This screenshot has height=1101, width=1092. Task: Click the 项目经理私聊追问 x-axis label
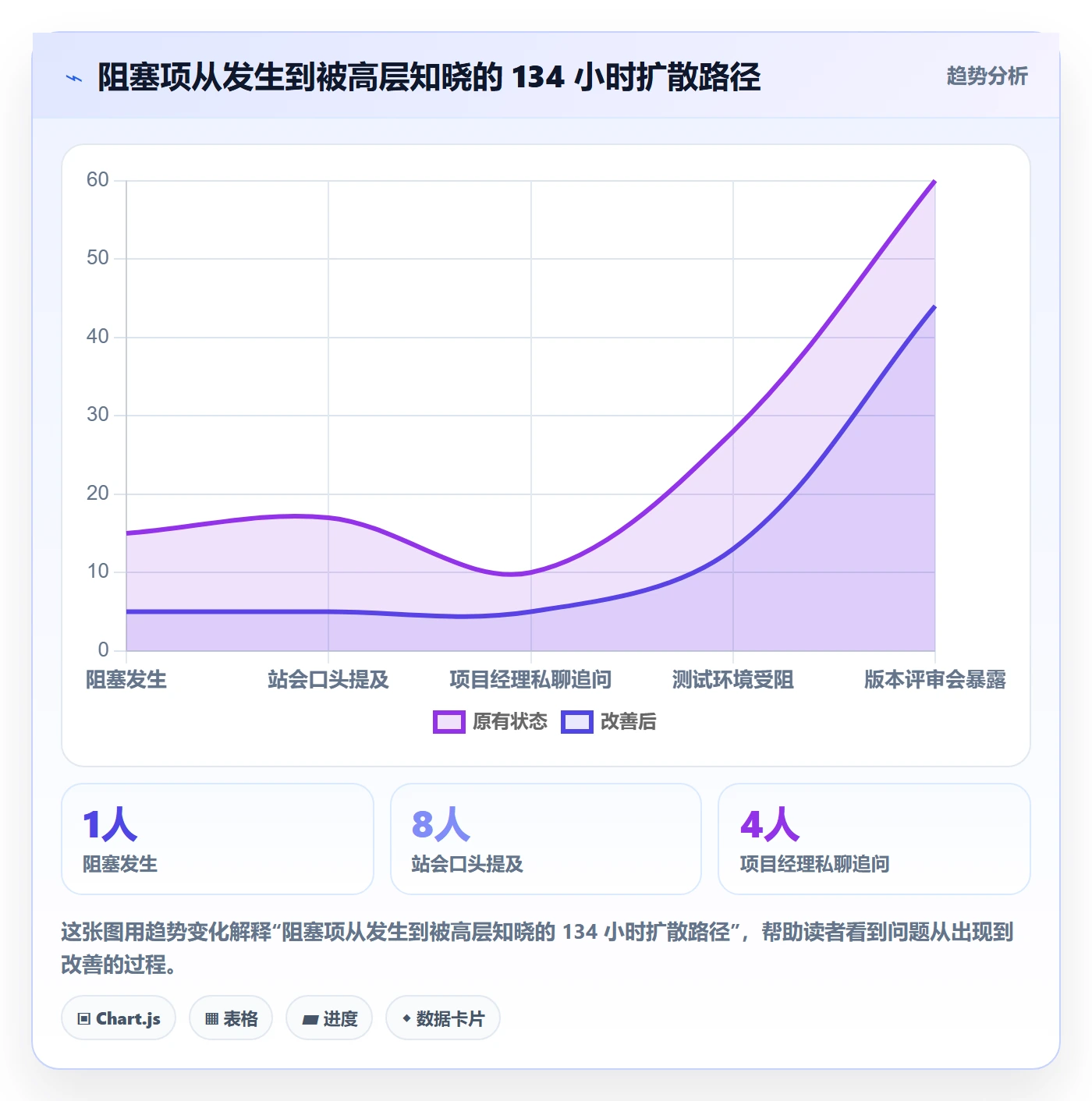pyautogui.click(x=530, y=680)
